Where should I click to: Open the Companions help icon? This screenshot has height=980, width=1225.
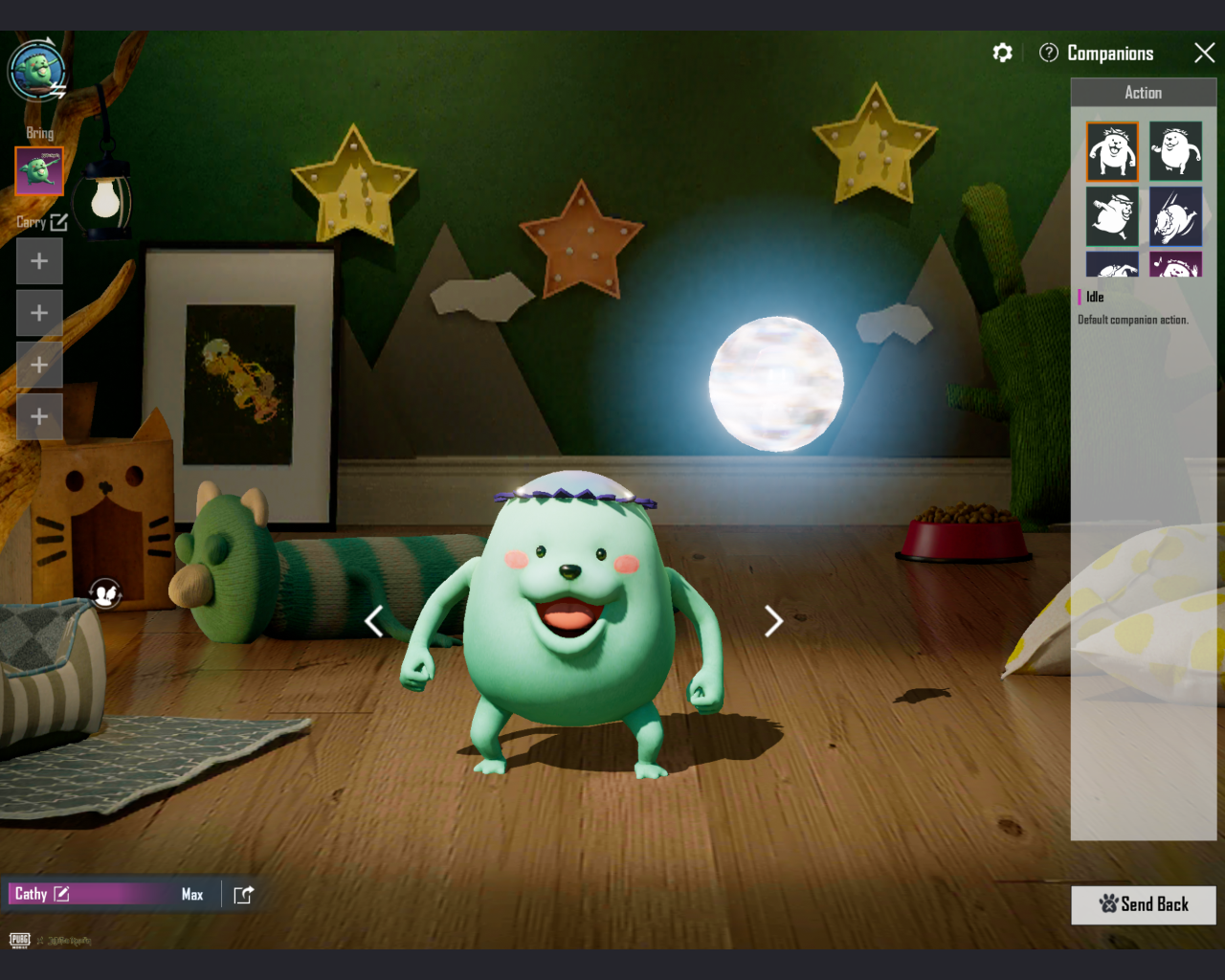(x=1049, y=53)
